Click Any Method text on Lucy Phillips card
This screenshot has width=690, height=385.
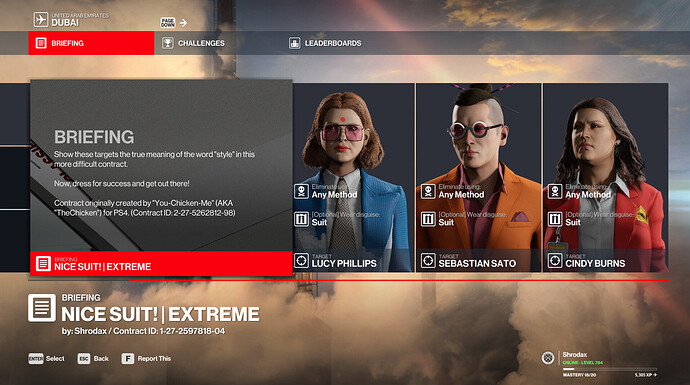(334, 194)
